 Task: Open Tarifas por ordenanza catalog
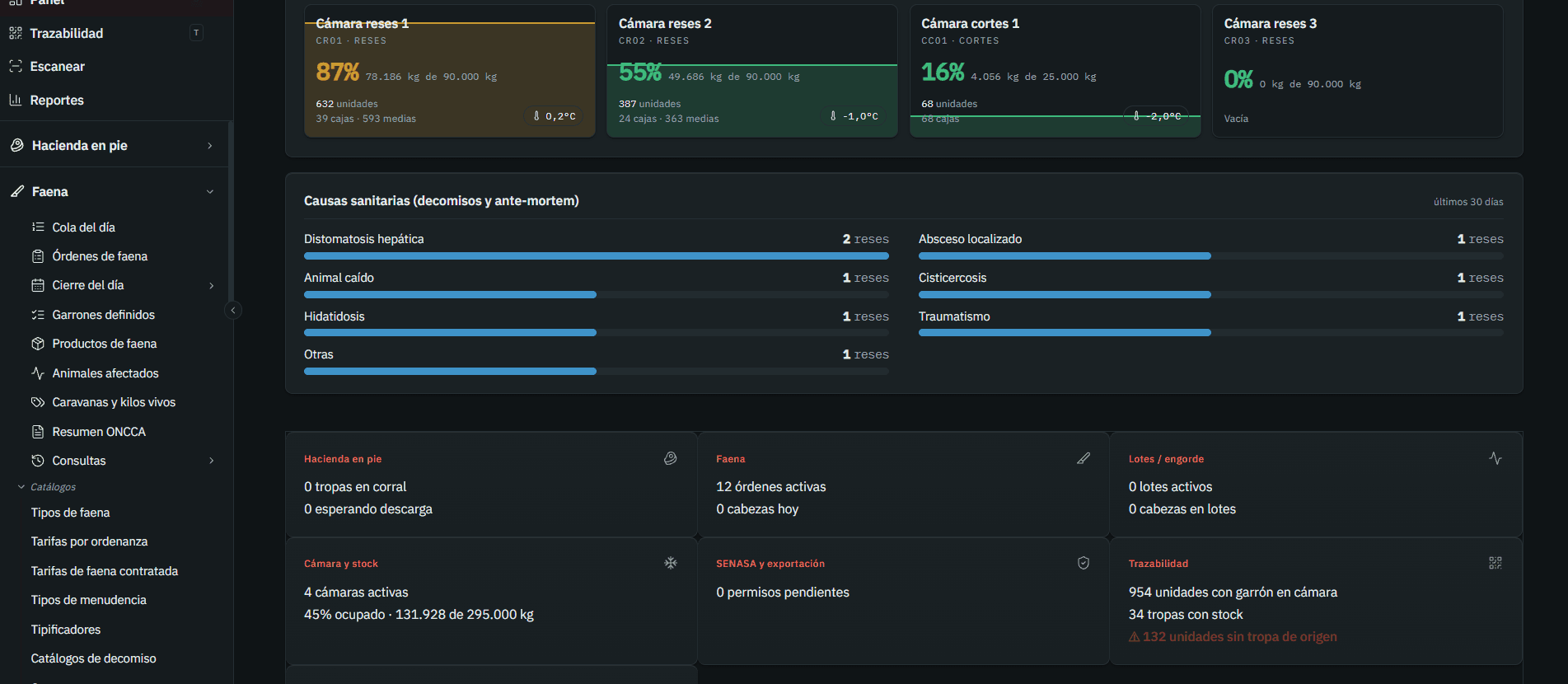click(90, 541)
